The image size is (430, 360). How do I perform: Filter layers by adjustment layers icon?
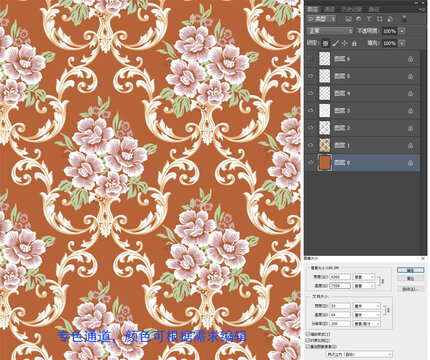359,19
